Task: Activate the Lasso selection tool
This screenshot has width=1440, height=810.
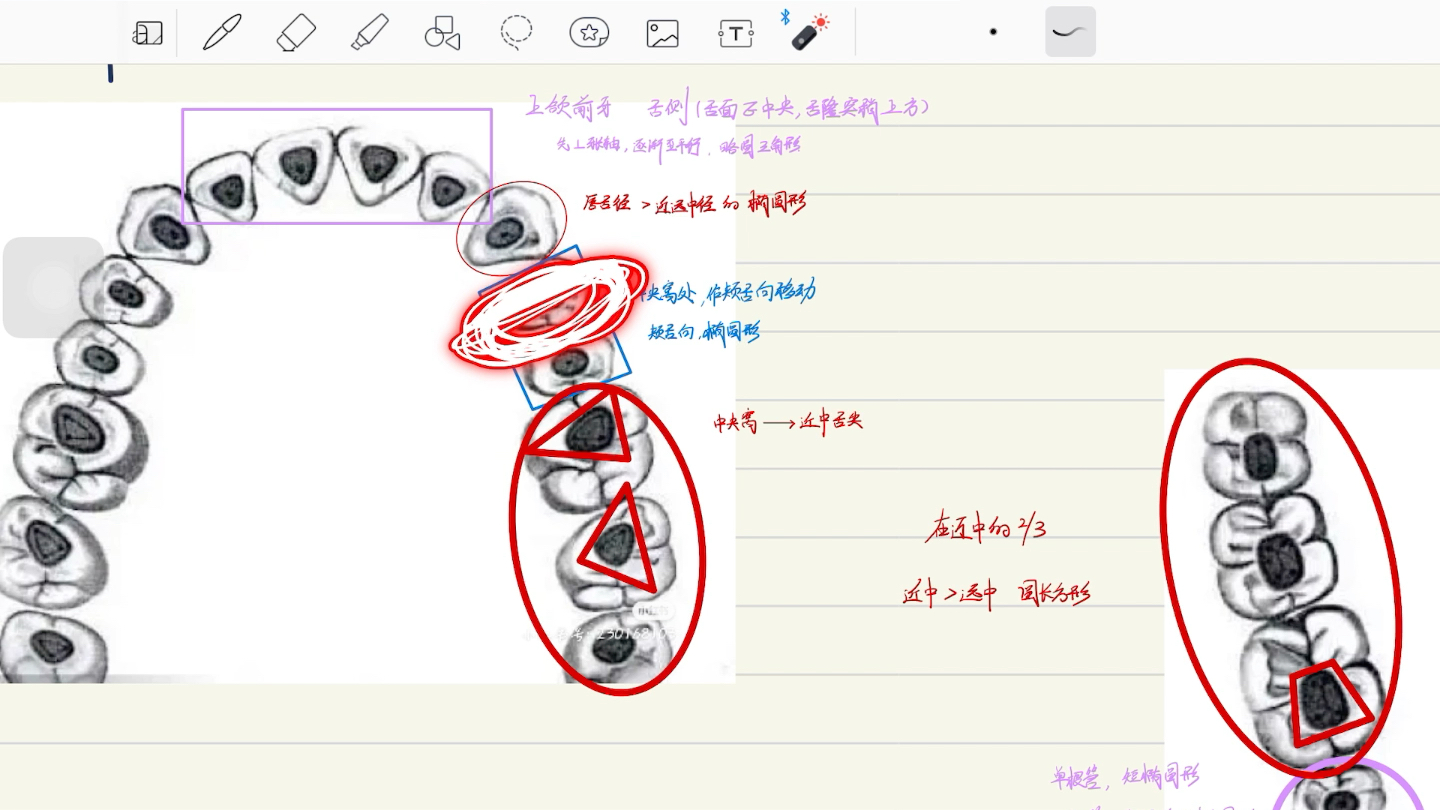Action: pos(516,33)
